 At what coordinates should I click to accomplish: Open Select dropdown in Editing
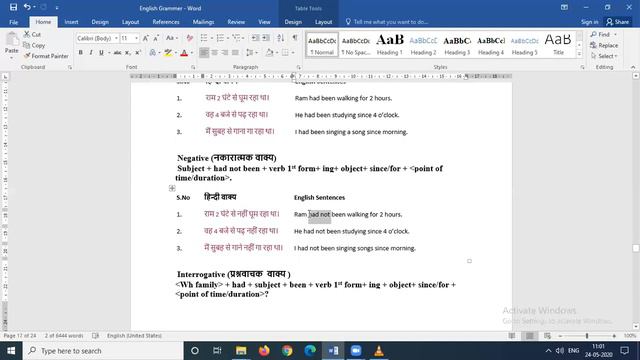pyautogui.click(x=604, y=56)
